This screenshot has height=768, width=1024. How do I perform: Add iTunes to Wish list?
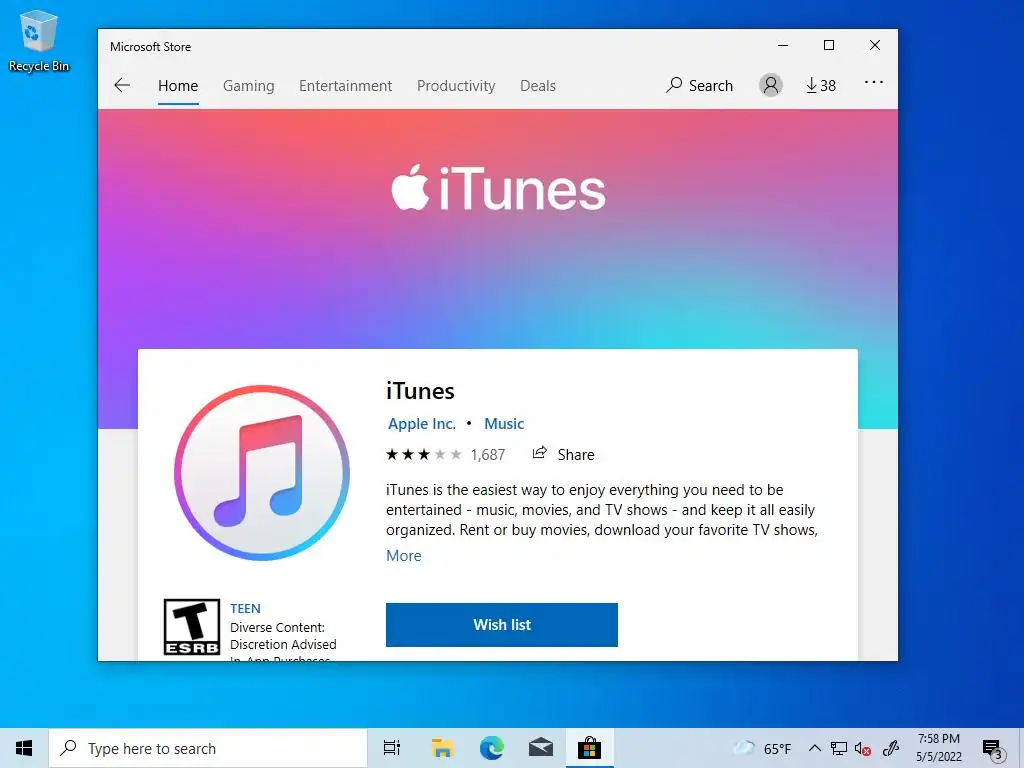pyautogui.click(x=502, y=625)
